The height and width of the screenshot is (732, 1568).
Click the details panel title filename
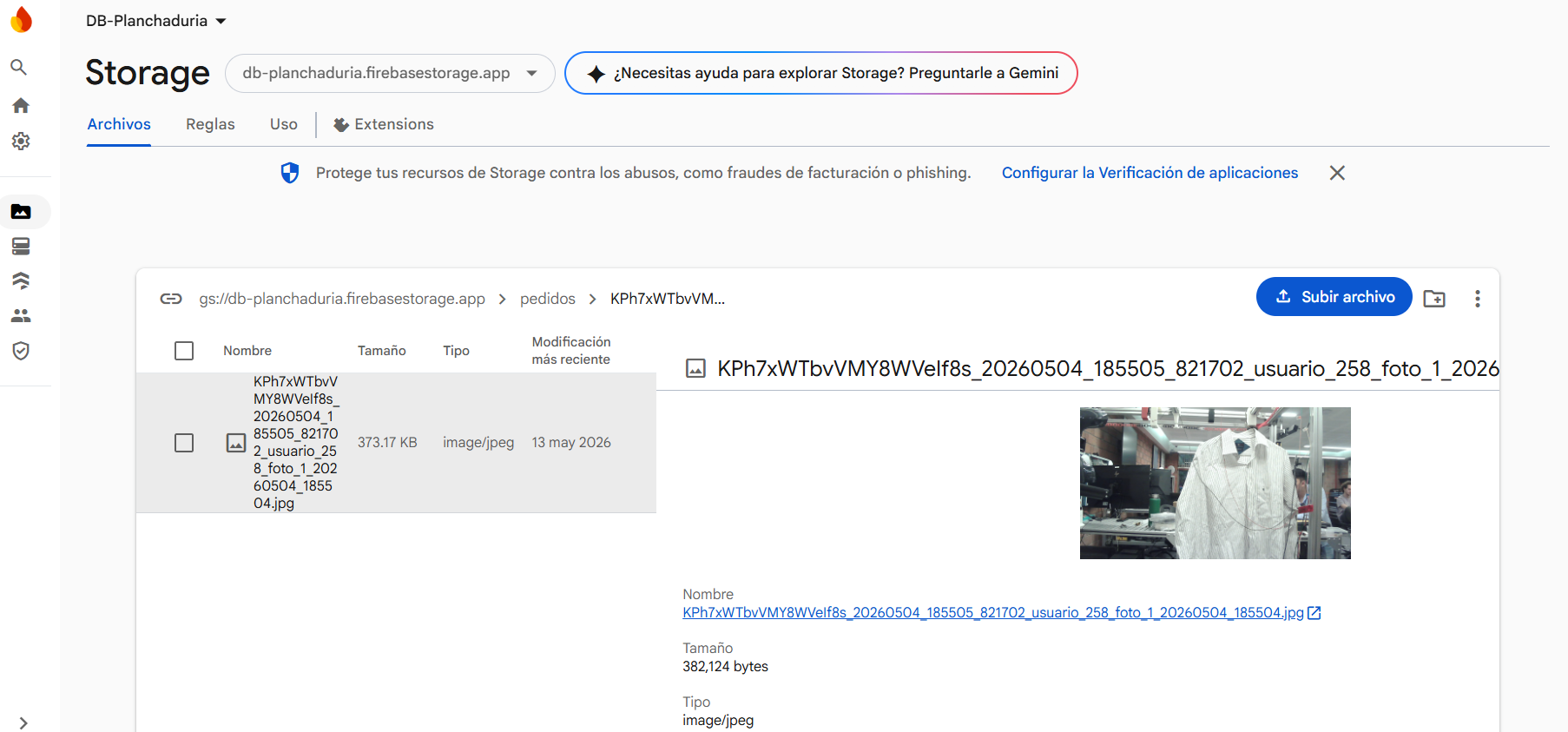click(1108, 369)
